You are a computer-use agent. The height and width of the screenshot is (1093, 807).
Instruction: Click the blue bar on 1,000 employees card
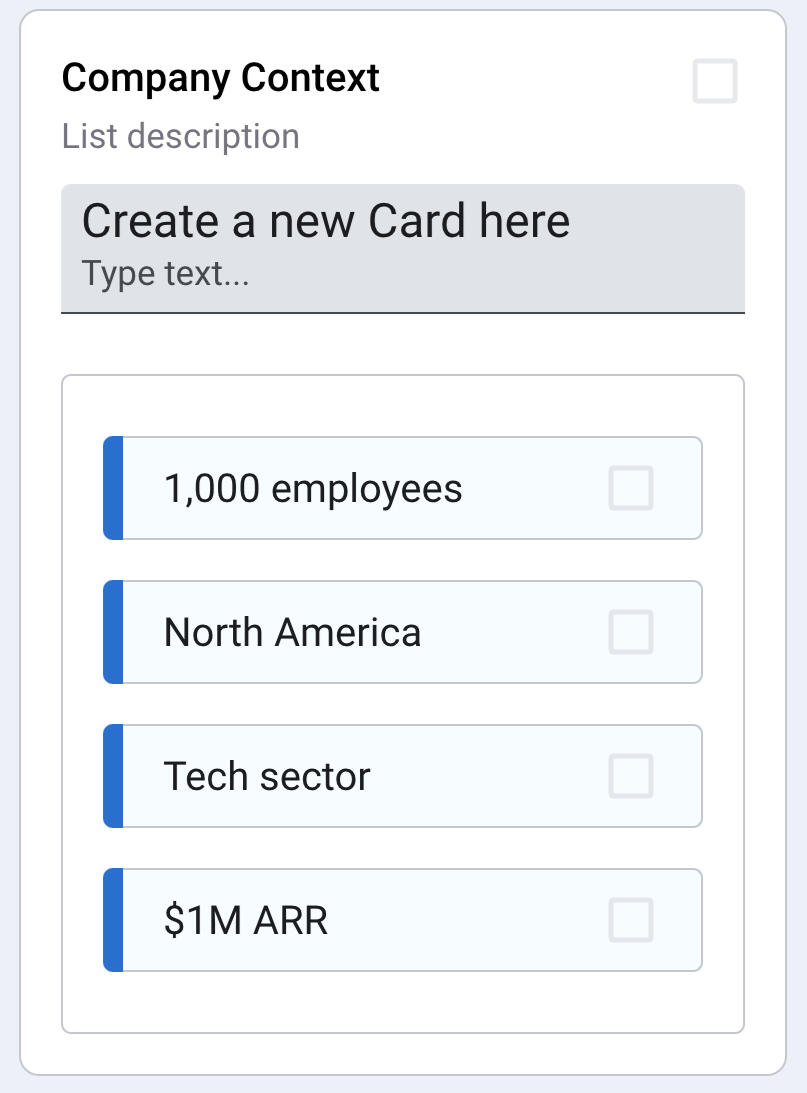click(113, 488)
